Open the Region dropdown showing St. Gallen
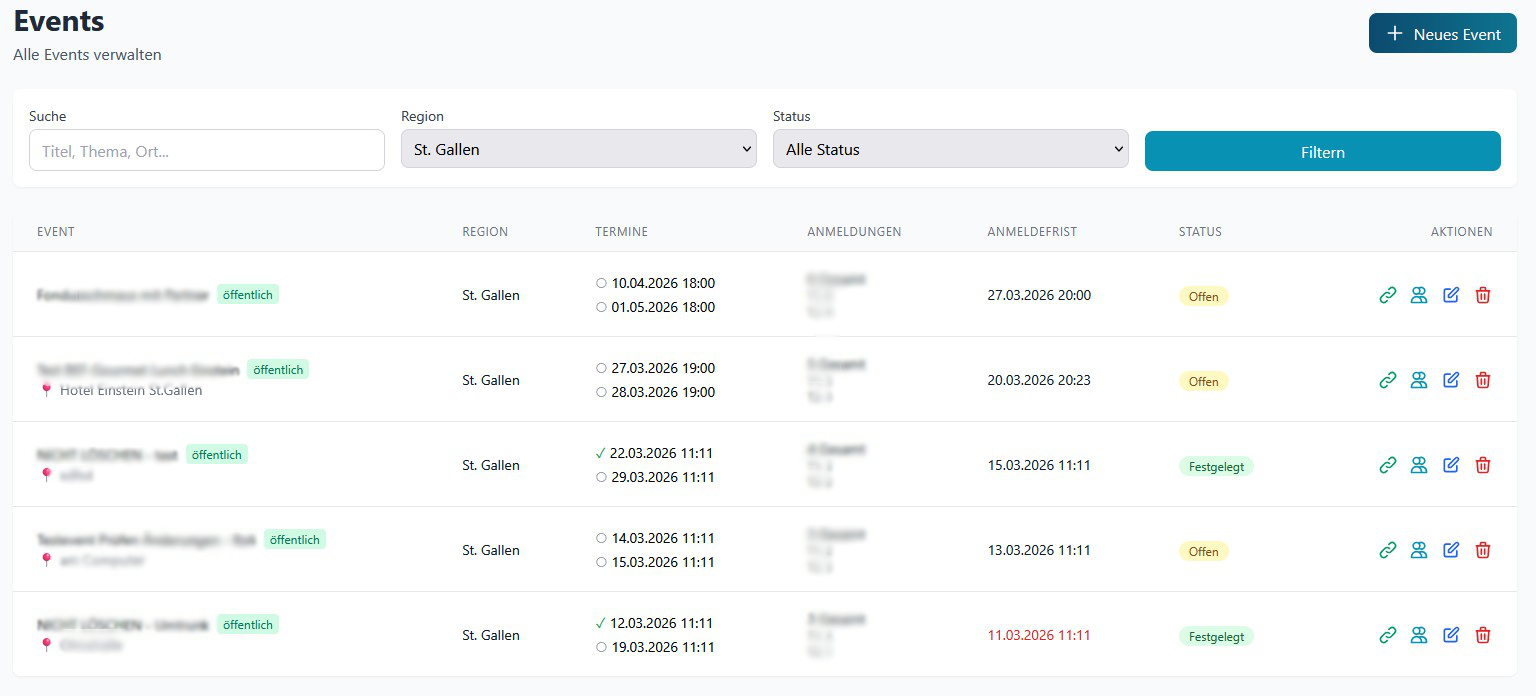1536x696 pixels. [578, 149]
